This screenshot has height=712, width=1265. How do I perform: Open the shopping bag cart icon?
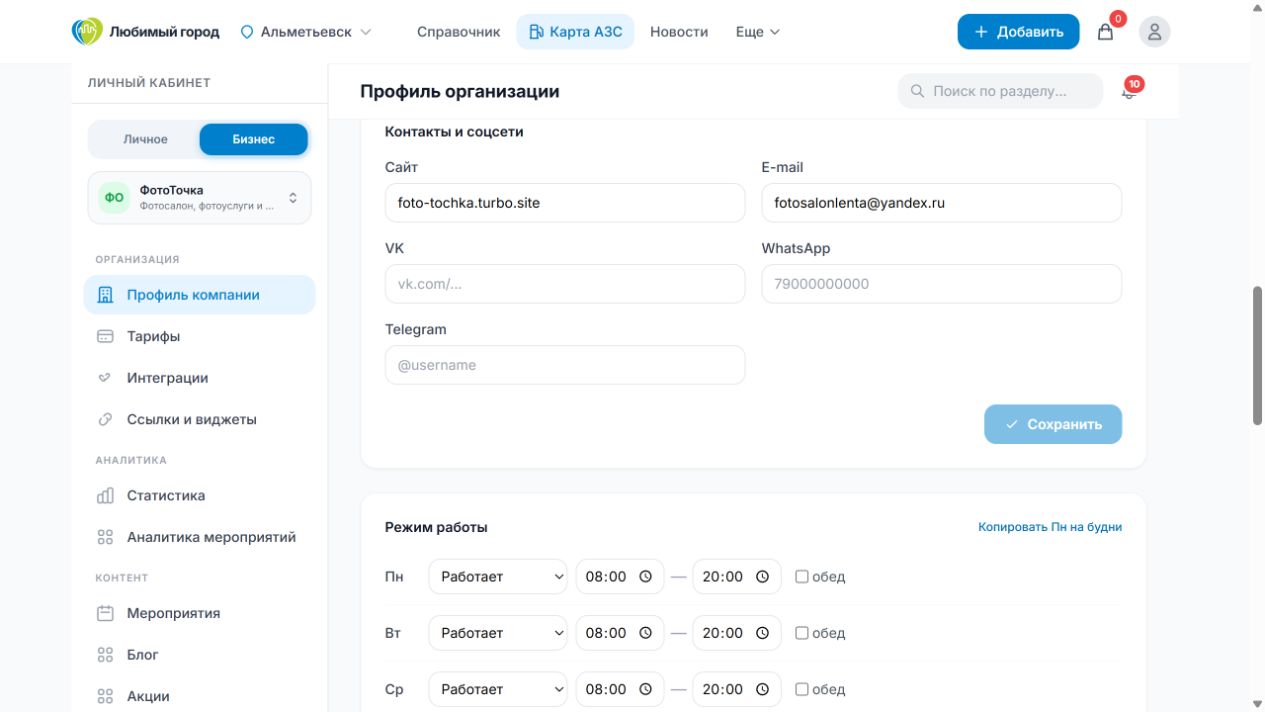click(1105, 32)
